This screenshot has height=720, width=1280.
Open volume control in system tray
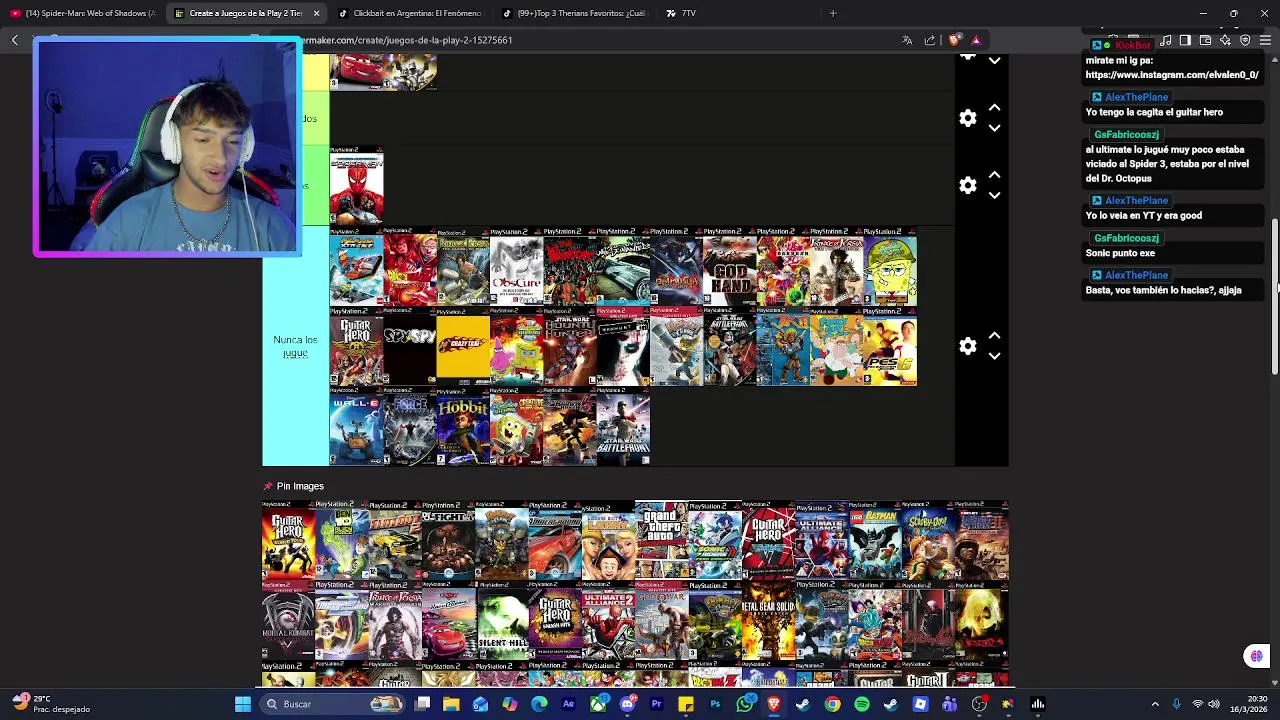click(x=1213, y=704)
